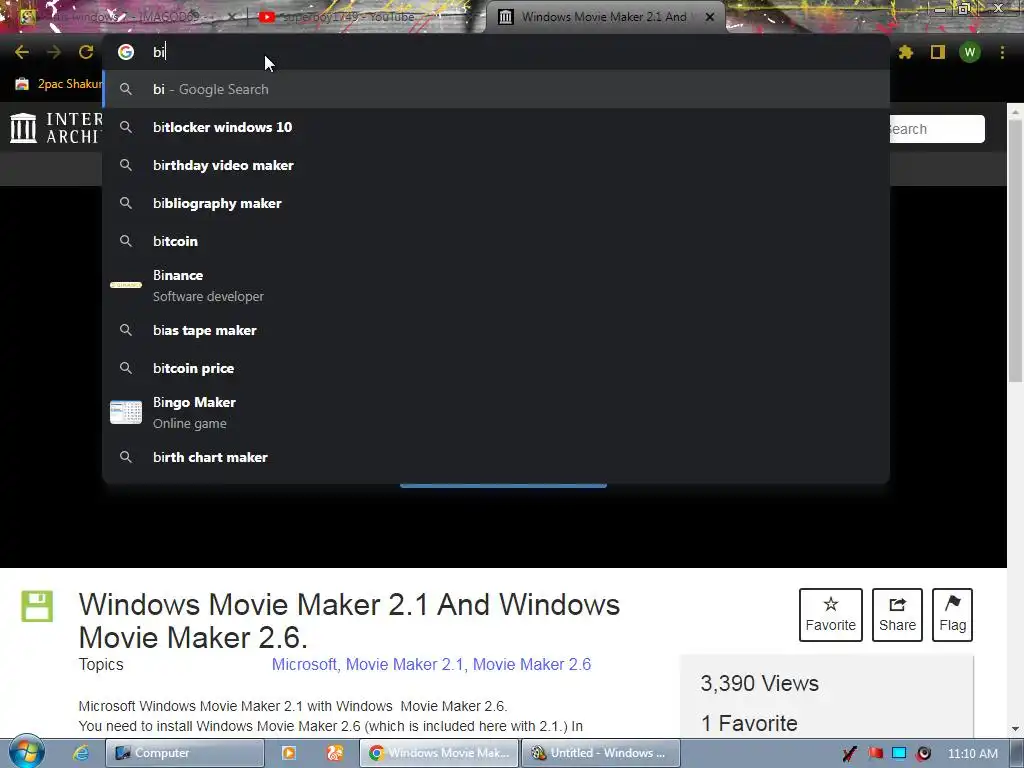
Task: Launch Internet Explorer from the taskbar
Action: (81, 753)
